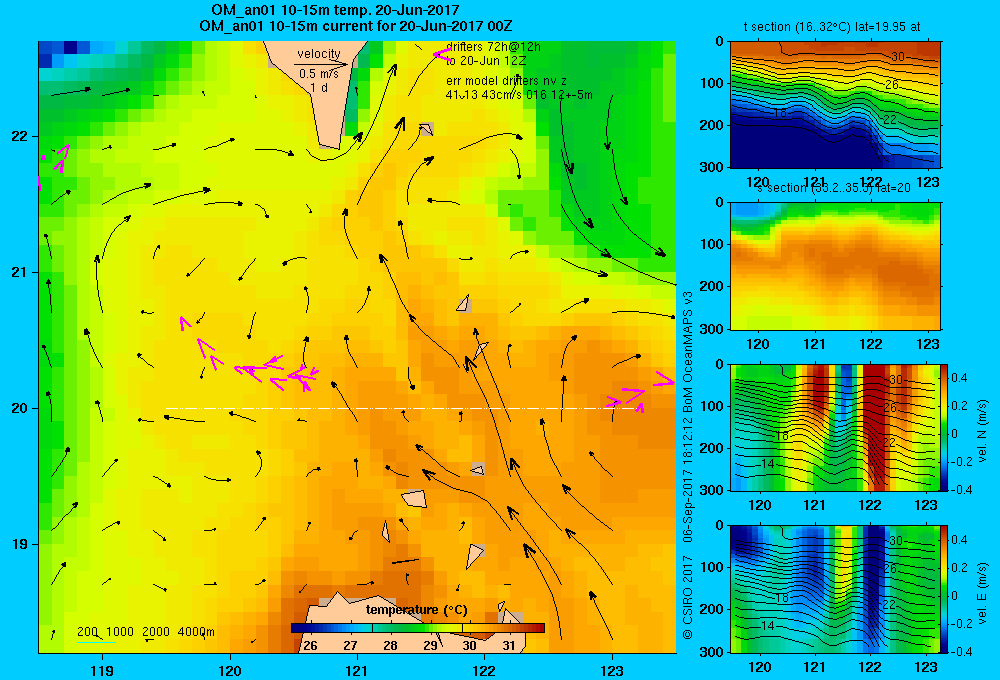
Task: Click the 'to 20-Jun 12Z' text
Action: [486, 61]
